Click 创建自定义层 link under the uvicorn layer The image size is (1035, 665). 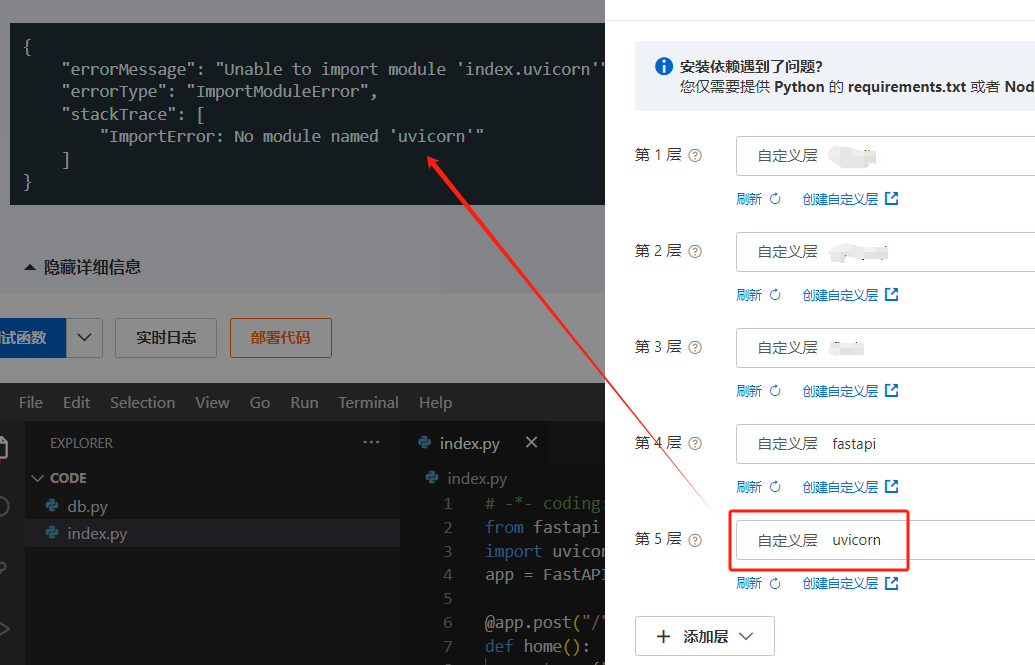(840, 583)
